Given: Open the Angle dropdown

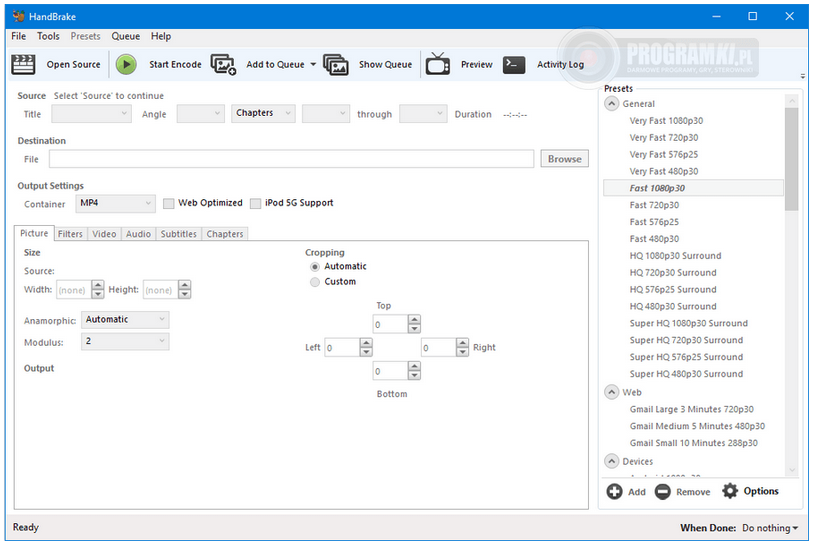Looking at the screenshot, I should click(200, 113).
